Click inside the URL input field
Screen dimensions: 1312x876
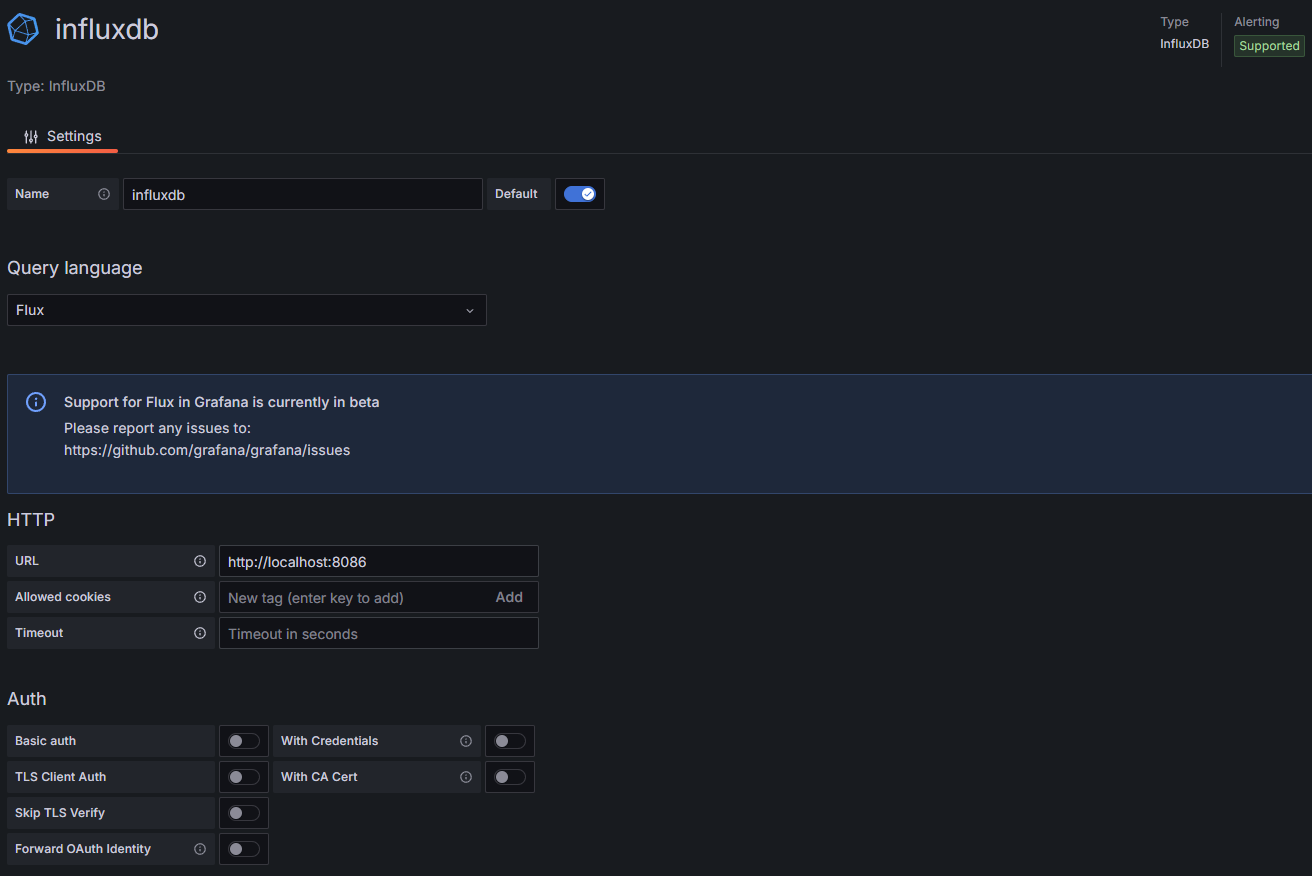[x=378, y=561]
